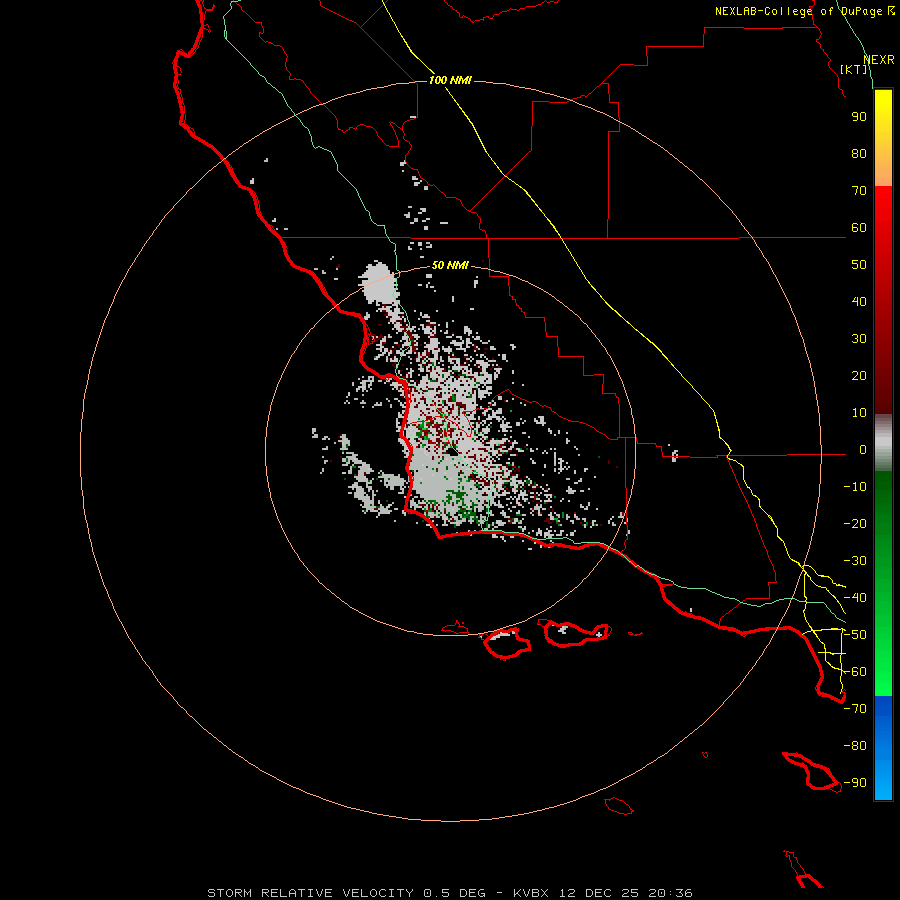Select the positive 20 scale value
Viewport: 900px width, 900px height.
coord(859,375)
